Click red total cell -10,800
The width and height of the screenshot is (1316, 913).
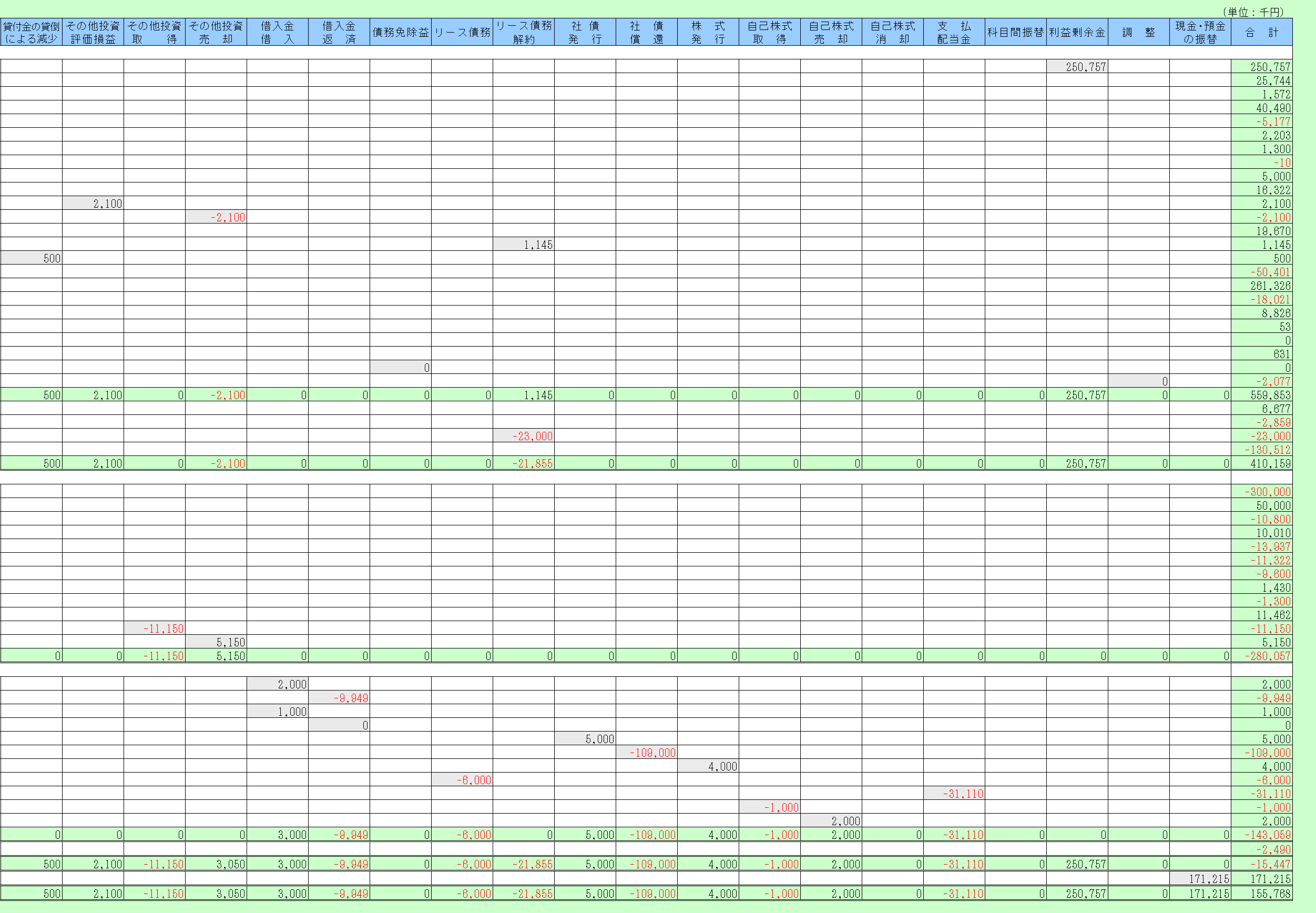[1262, 520]
